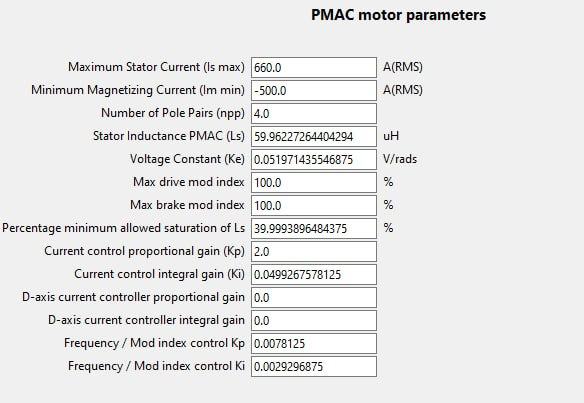Select the Voltage Constant (Ke) field

click(314, 159)
